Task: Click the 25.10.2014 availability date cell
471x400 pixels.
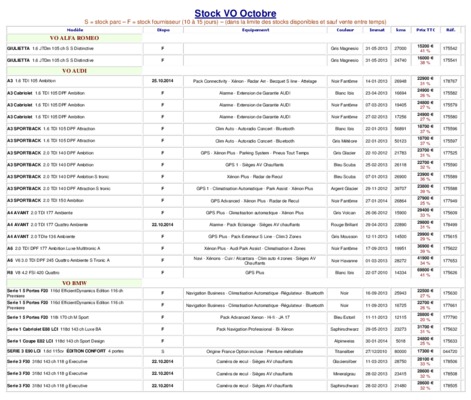Action: [x=163, y=81]
